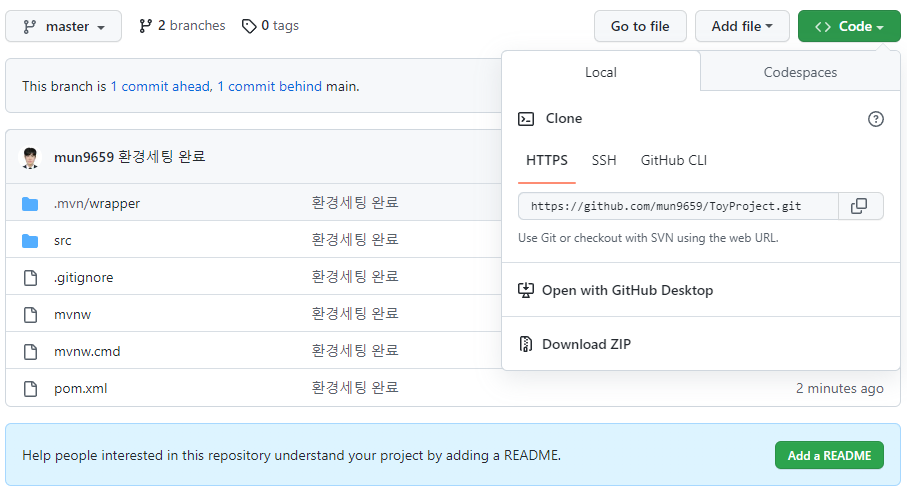Click the Go to file button
Screen dimensions: 907x496
(x=640, y=26)
